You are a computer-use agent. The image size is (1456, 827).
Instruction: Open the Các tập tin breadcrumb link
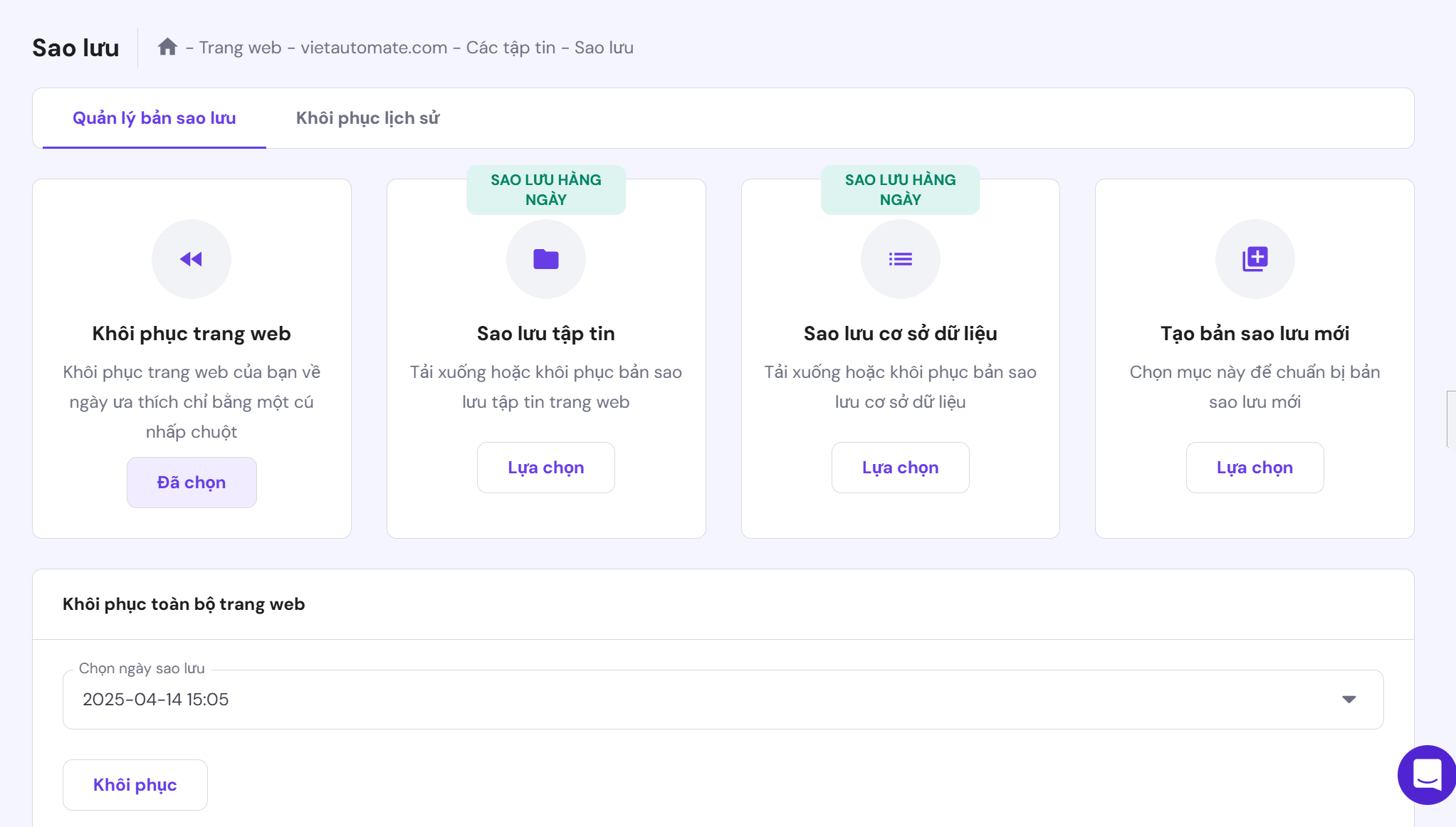coord(510,48)
